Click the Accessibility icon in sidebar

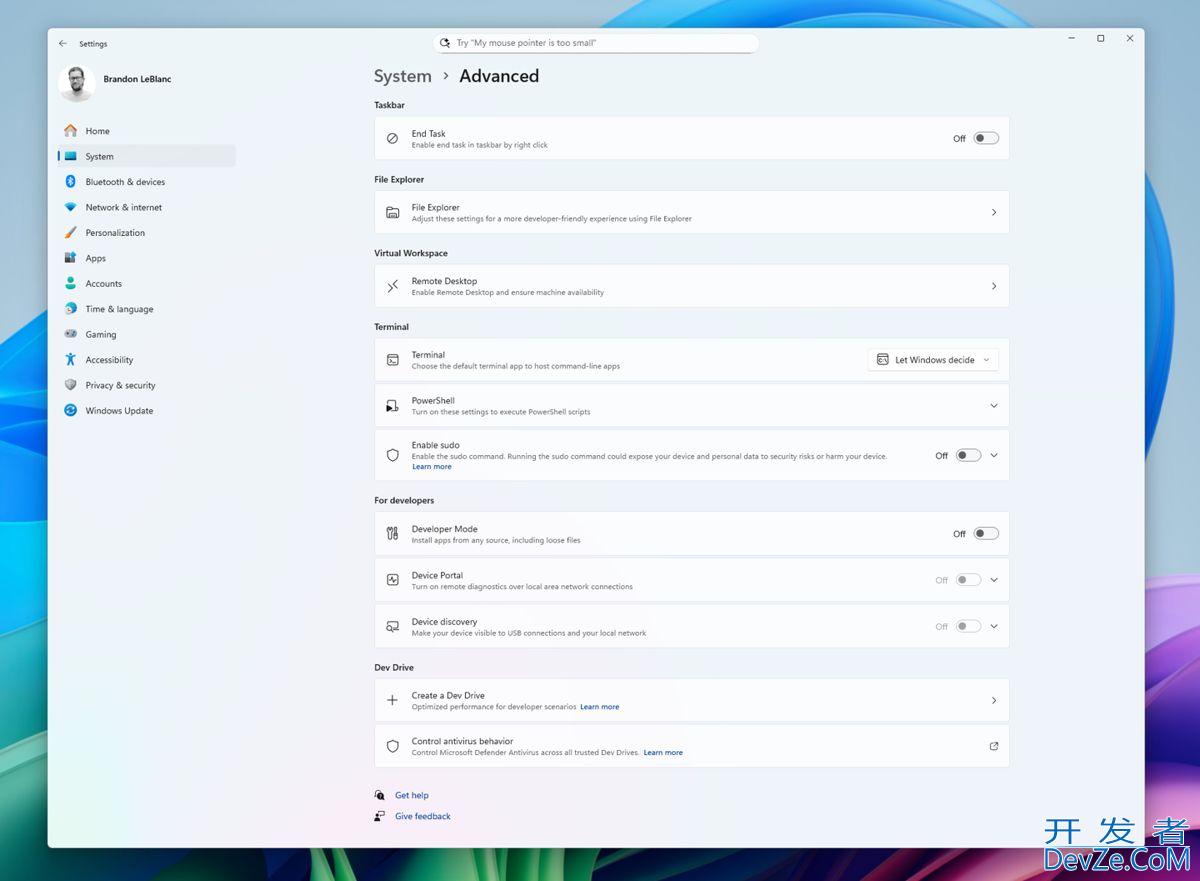pyautogui.click(x=70, y=360)
